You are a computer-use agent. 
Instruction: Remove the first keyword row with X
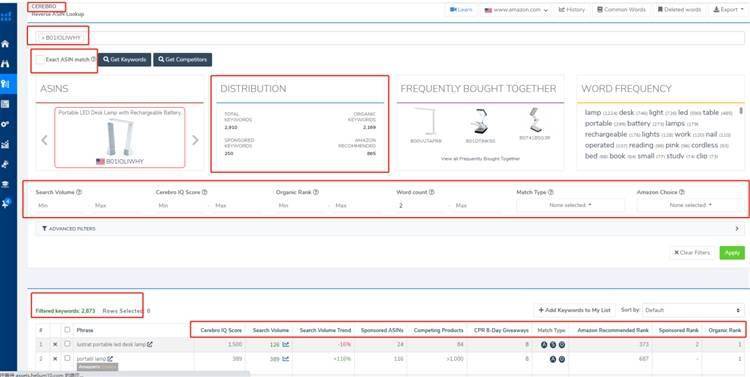tap(55, 344)
